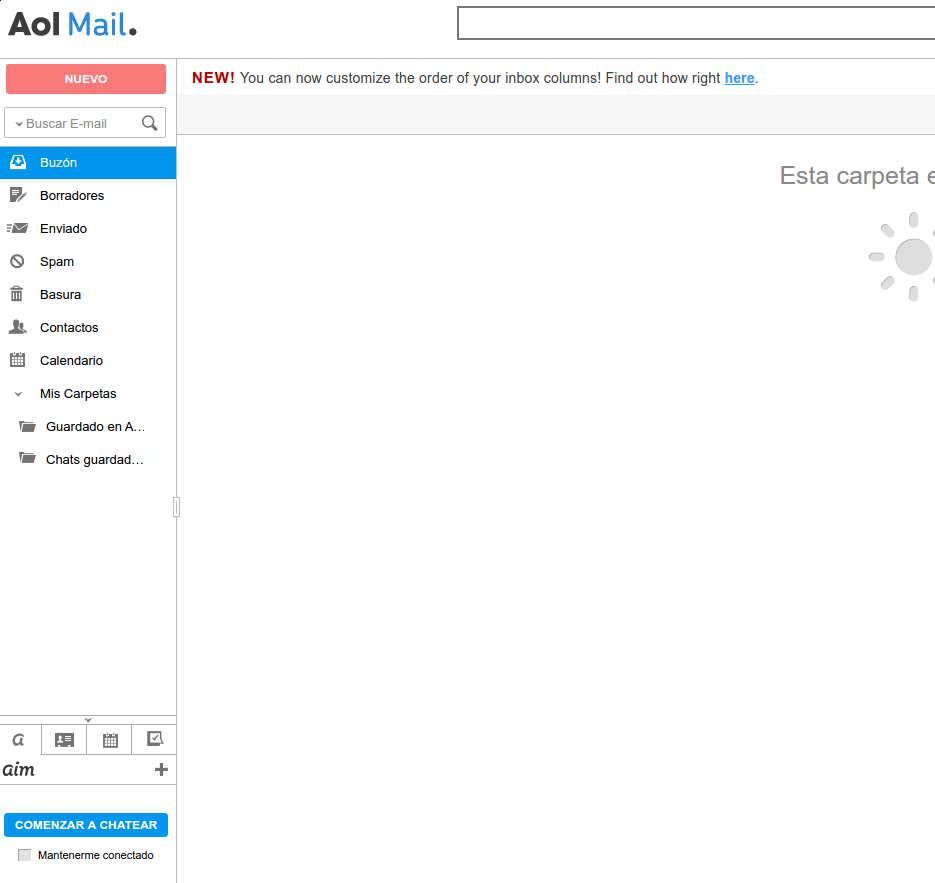Switch to the tasks checklist tab
The width and height of the screenshot is (935, 883).
(154, 740)
